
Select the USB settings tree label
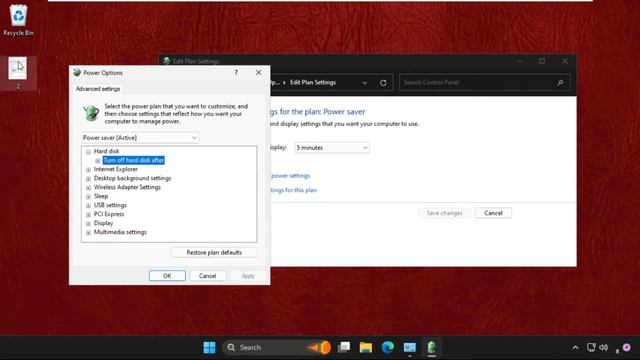coord(110,205)
